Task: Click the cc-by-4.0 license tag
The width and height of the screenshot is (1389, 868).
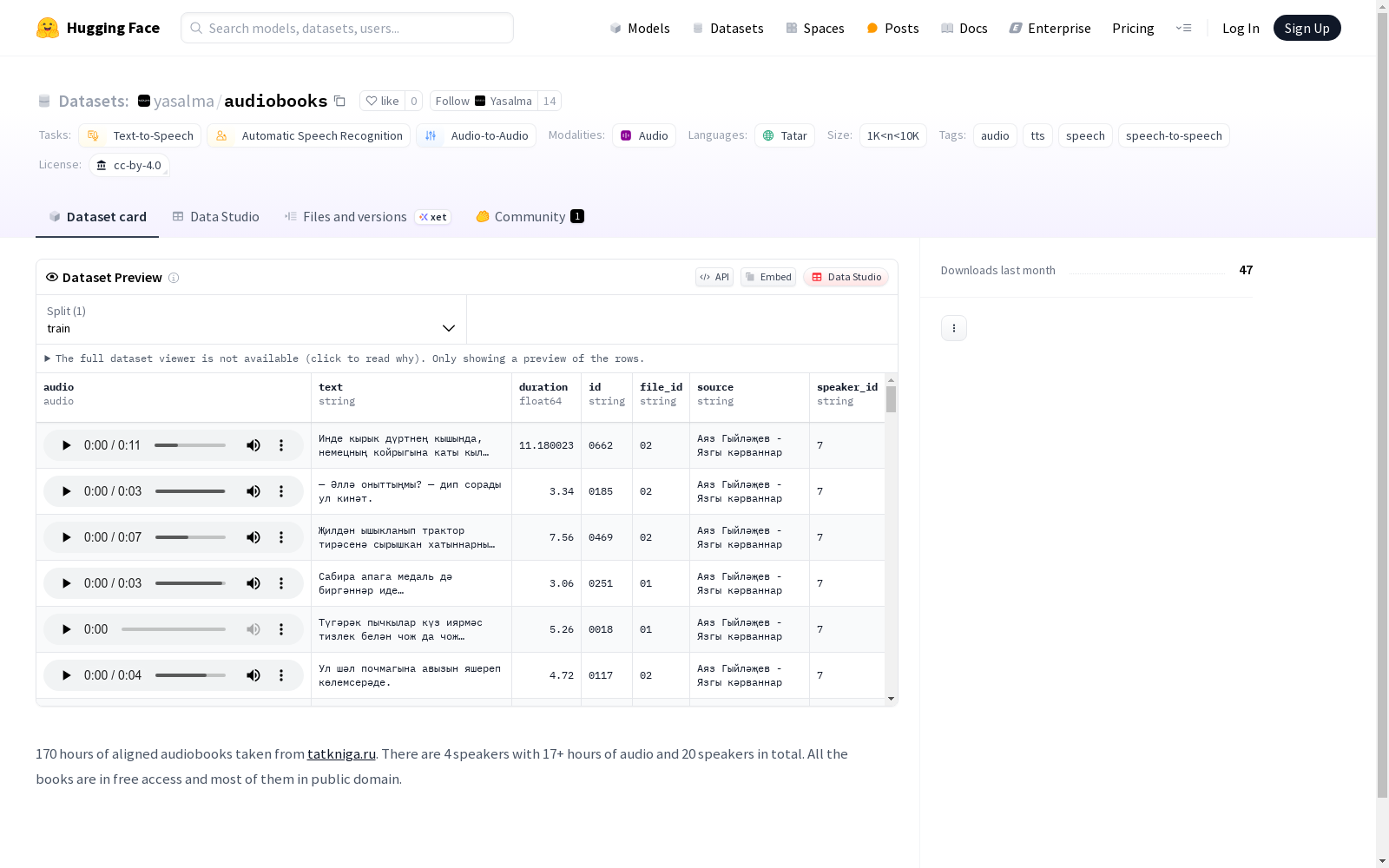Action: tap(129, 165)
